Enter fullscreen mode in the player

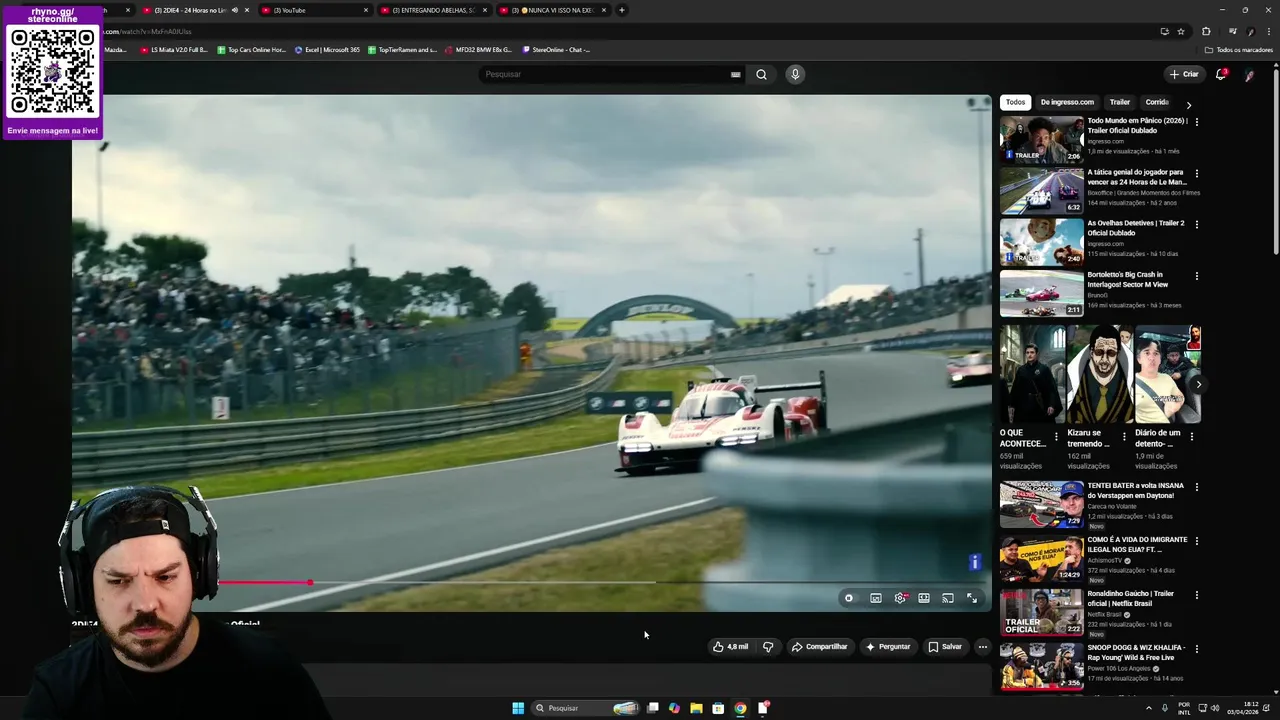[x=972, y=598]
